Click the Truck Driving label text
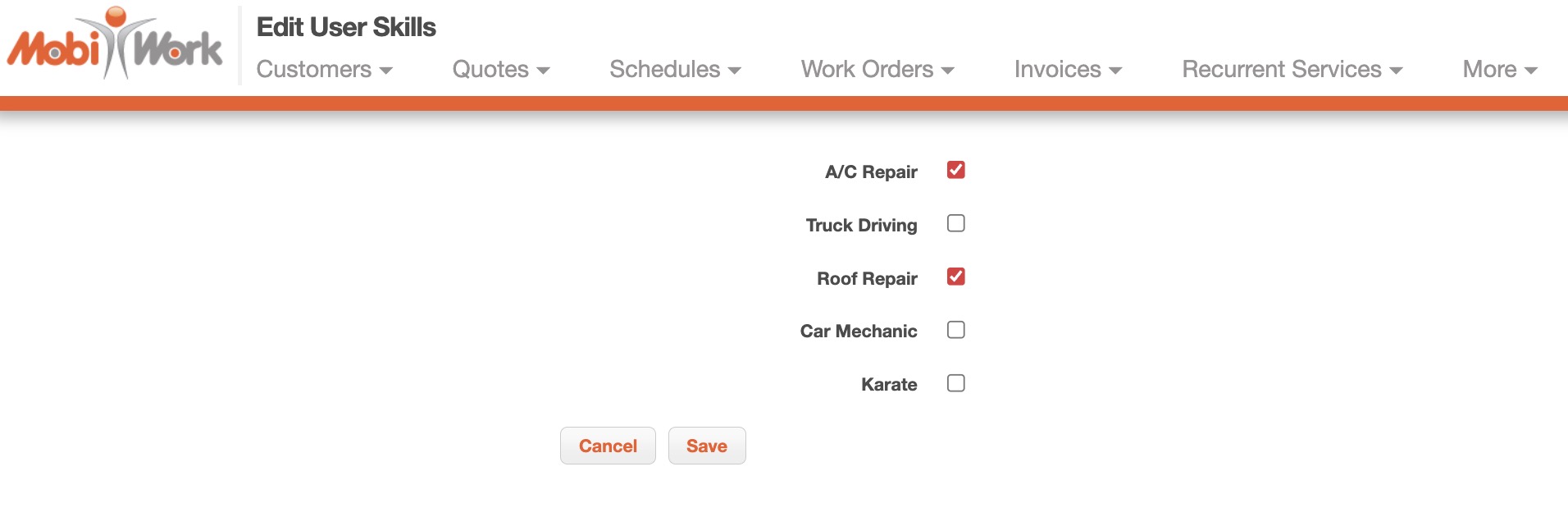Image resolution: width=1568 pixels, height=517 pixels. click(861, 226)
